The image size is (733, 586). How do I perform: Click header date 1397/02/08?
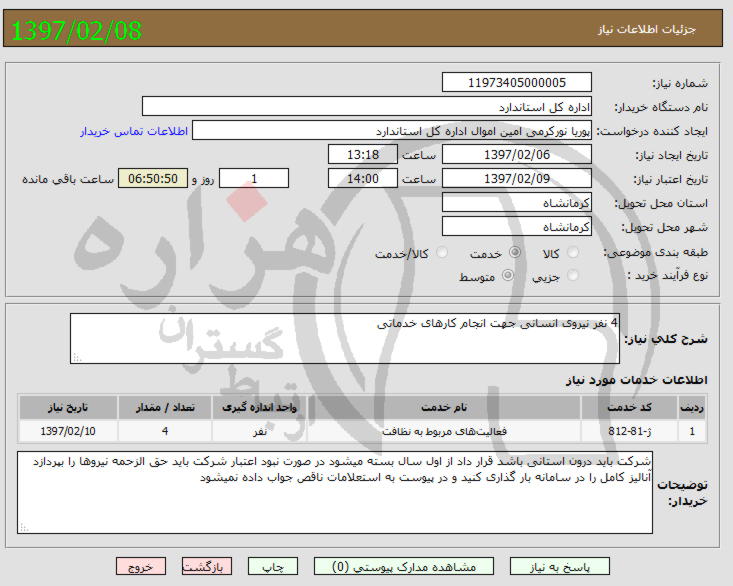[76, 30]
